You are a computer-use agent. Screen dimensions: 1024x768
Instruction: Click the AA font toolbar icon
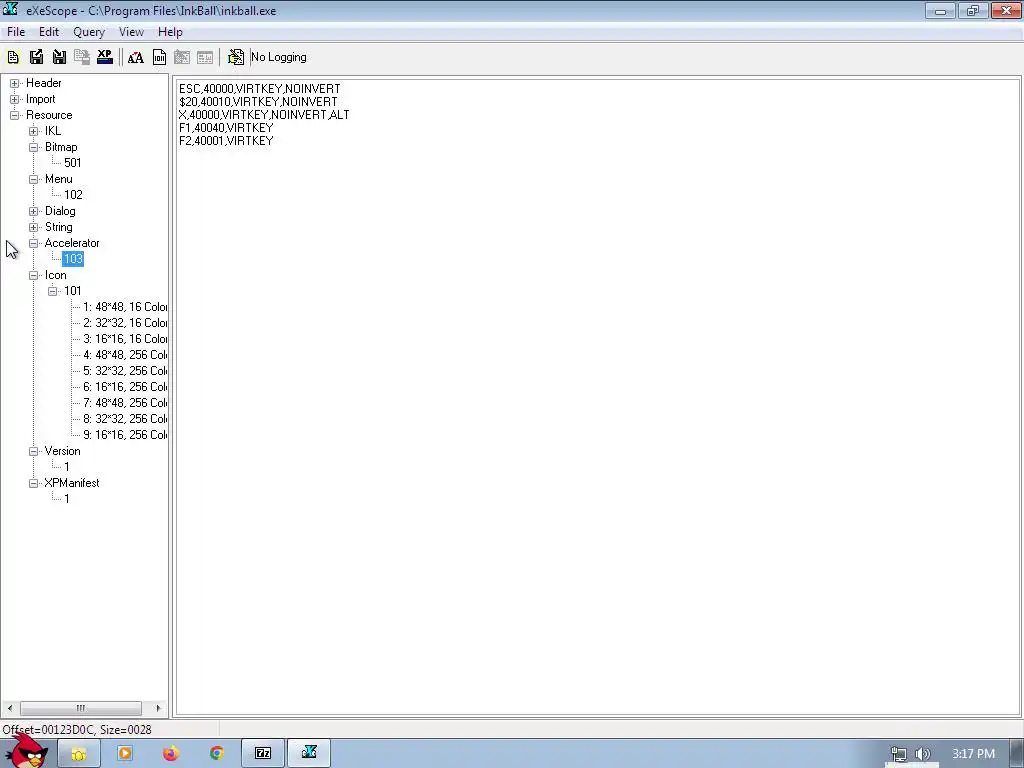(136, 57)
